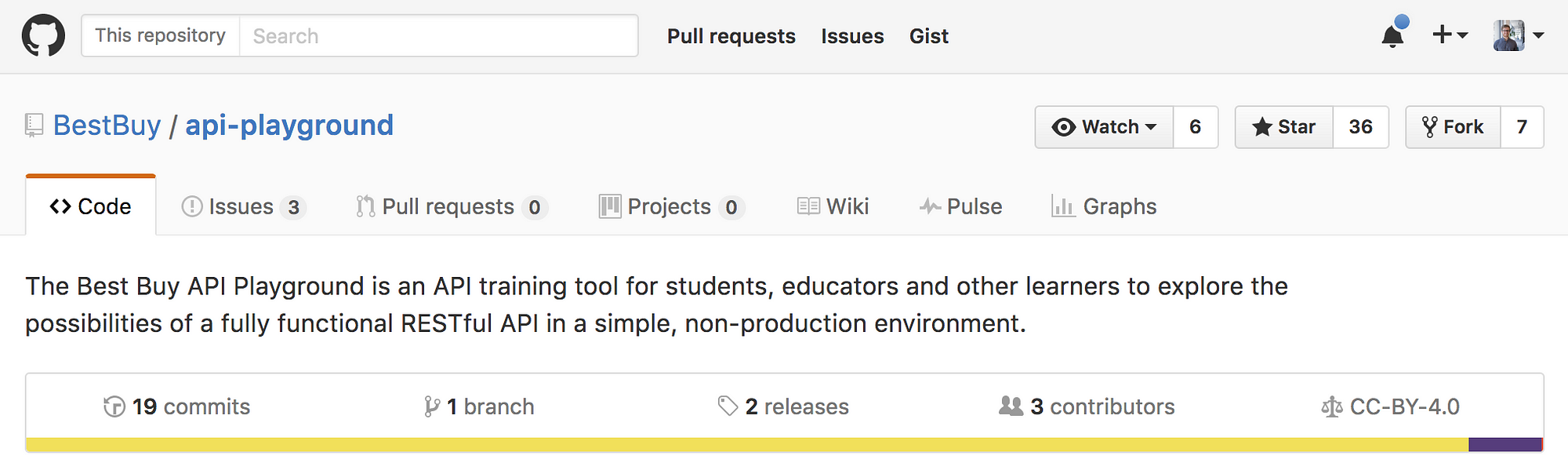Open Issues in top navigation
The image size is (1568, 470).
[x=852, y=36]
